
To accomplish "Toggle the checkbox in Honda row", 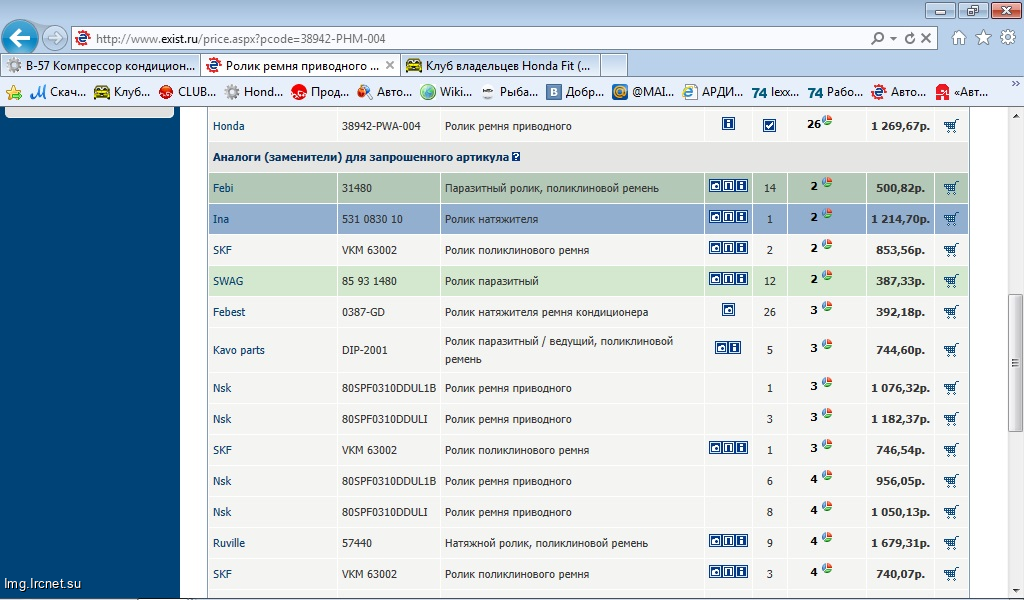I will tap(769, 125).
